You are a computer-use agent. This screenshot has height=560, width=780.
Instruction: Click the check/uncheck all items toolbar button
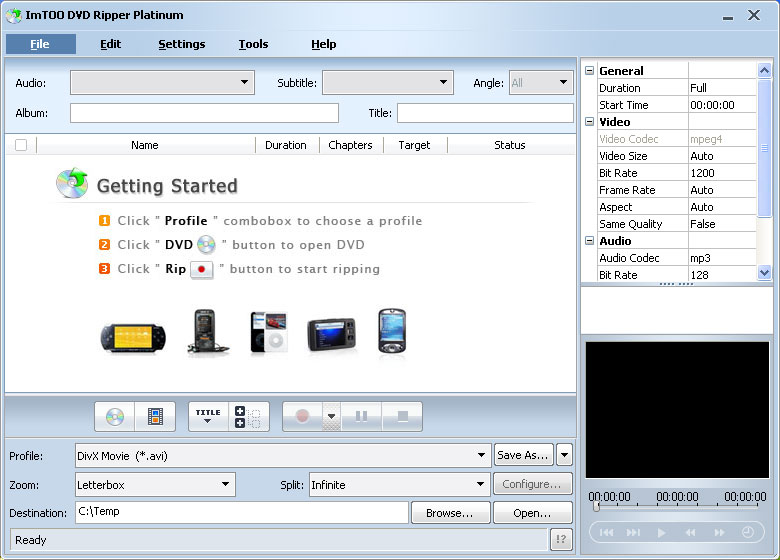pyautogui.click(x=248, y=416)
